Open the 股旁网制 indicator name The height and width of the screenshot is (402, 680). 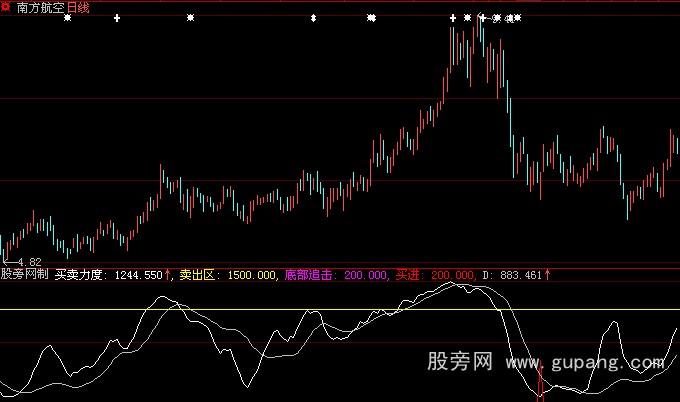tap(24, 273)
